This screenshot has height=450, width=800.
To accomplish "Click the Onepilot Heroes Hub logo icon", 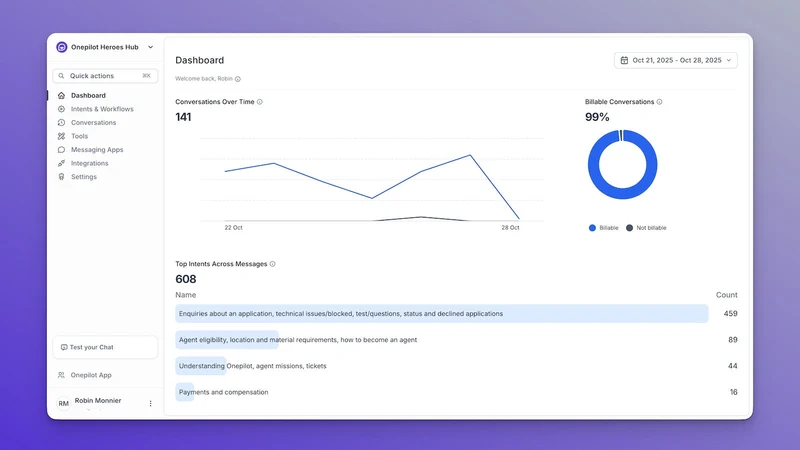I will (62, 47).
